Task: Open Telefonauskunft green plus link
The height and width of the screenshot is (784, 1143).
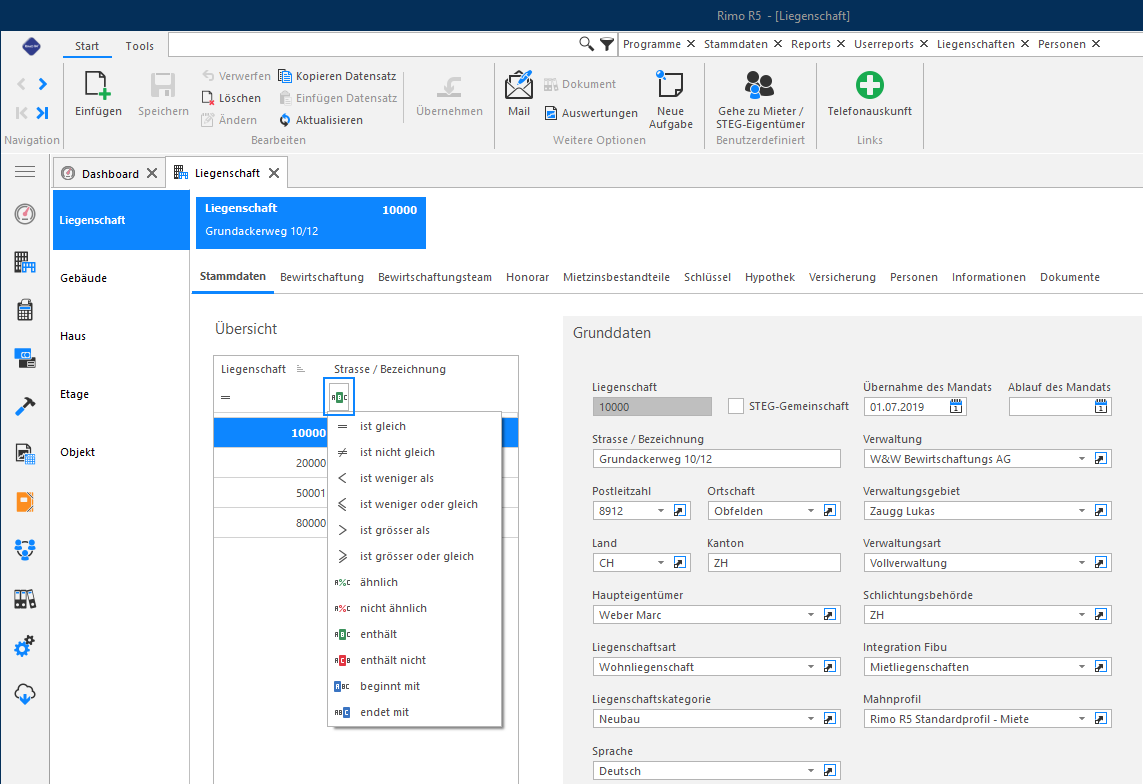Action: pyautogui.click(x=870, y=85)
